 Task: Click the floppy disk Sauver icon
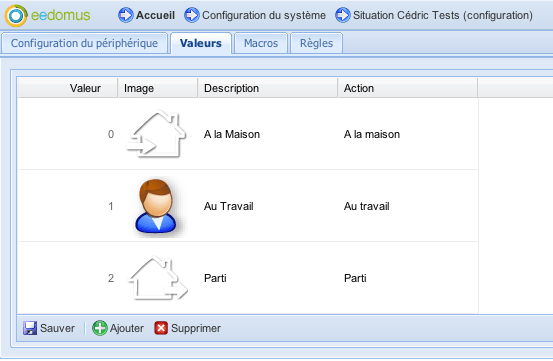click(x=30, y=328)
